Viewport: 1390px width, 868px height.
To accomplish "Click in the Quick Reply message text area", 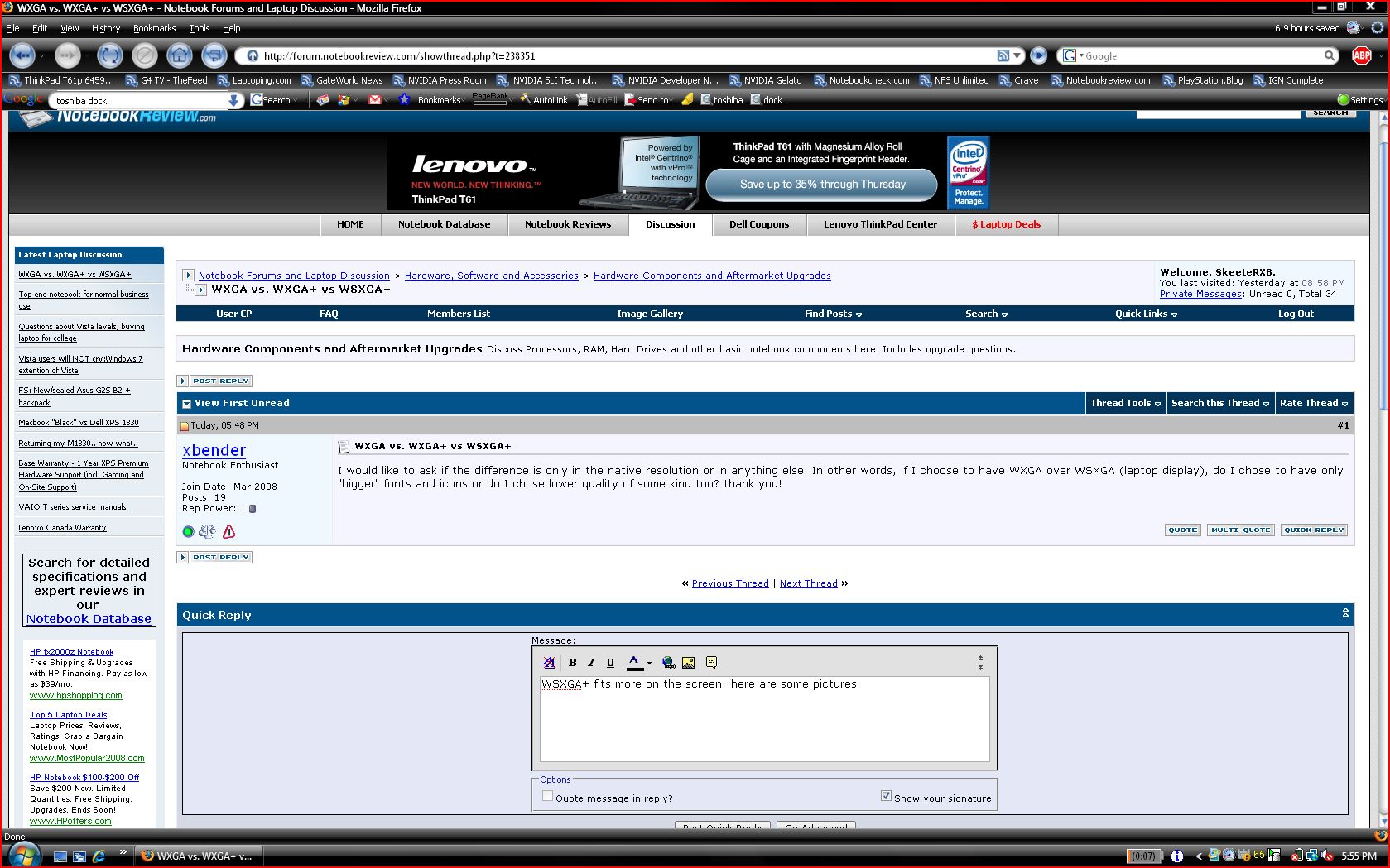I will 764,718.
